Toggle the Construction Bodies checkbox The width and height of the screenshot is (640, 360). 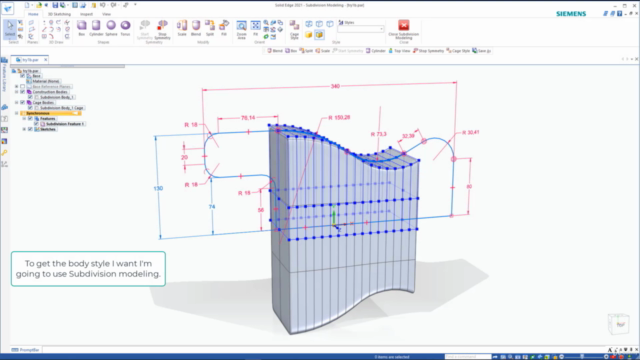click(22, 92)
